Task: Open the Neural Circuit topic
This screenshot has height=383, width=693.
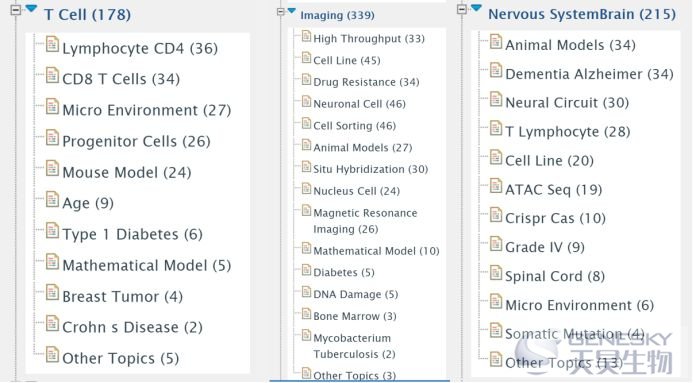Action: click(567, 103)
